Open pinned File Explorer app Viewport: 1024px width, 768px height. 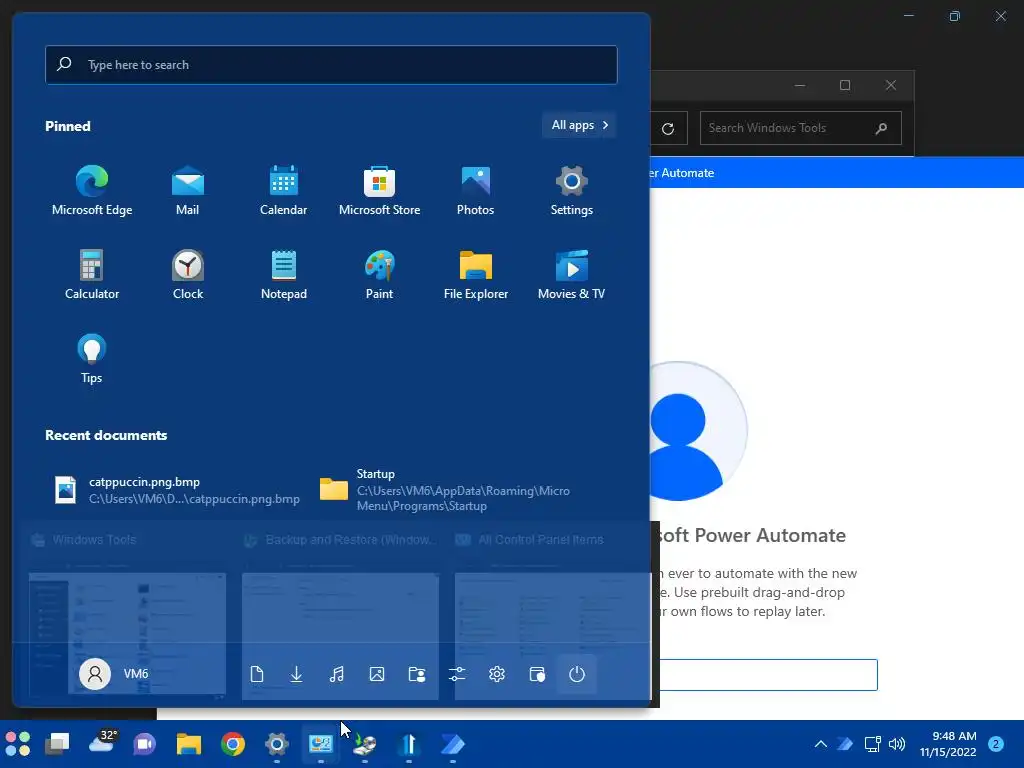coord(475,275)
